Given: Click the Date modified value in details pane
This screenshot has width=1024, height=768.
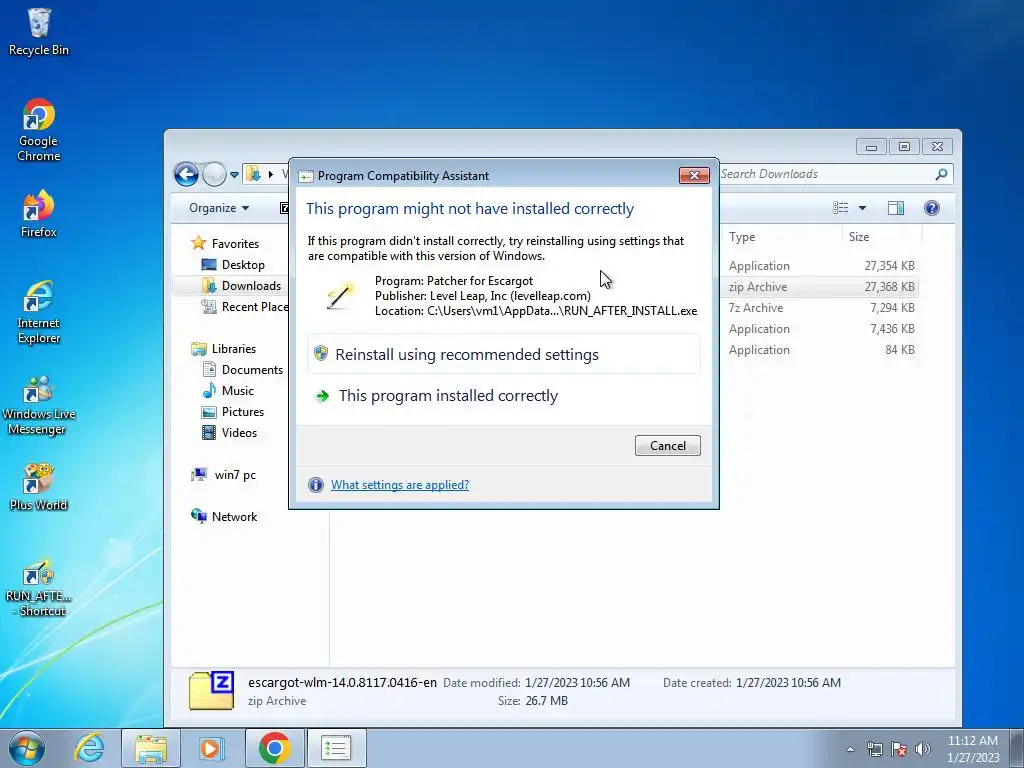Looking at the screenshot, I should coord(577,682).
